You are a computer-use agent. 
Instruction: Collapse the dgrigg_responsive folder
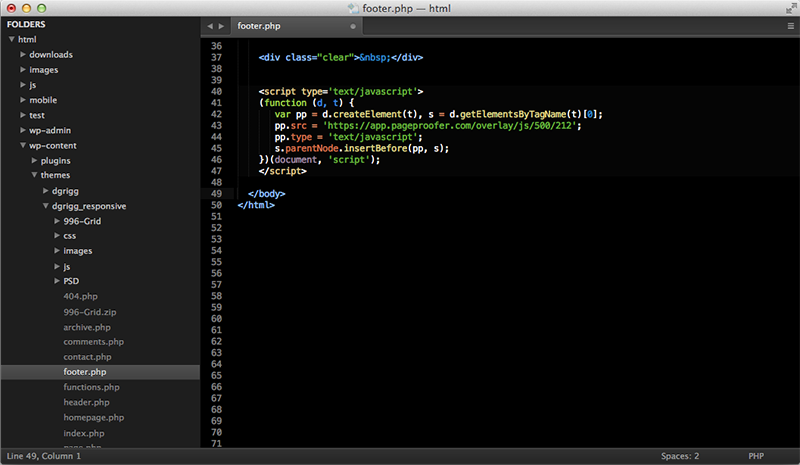[46, 206]
